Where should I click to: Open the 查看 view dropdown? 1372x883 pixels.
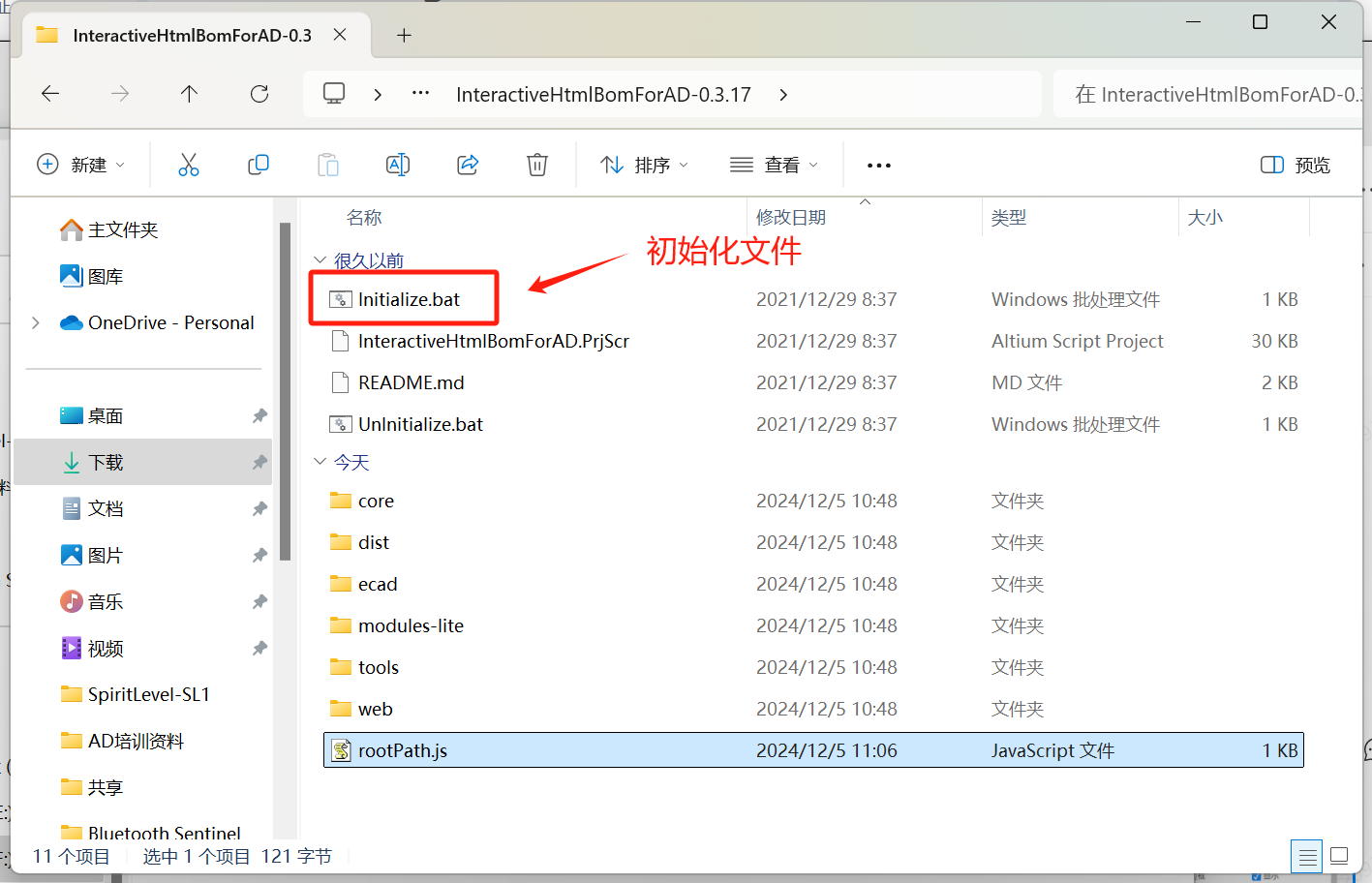pyautogui.click(x=774, y=165)
